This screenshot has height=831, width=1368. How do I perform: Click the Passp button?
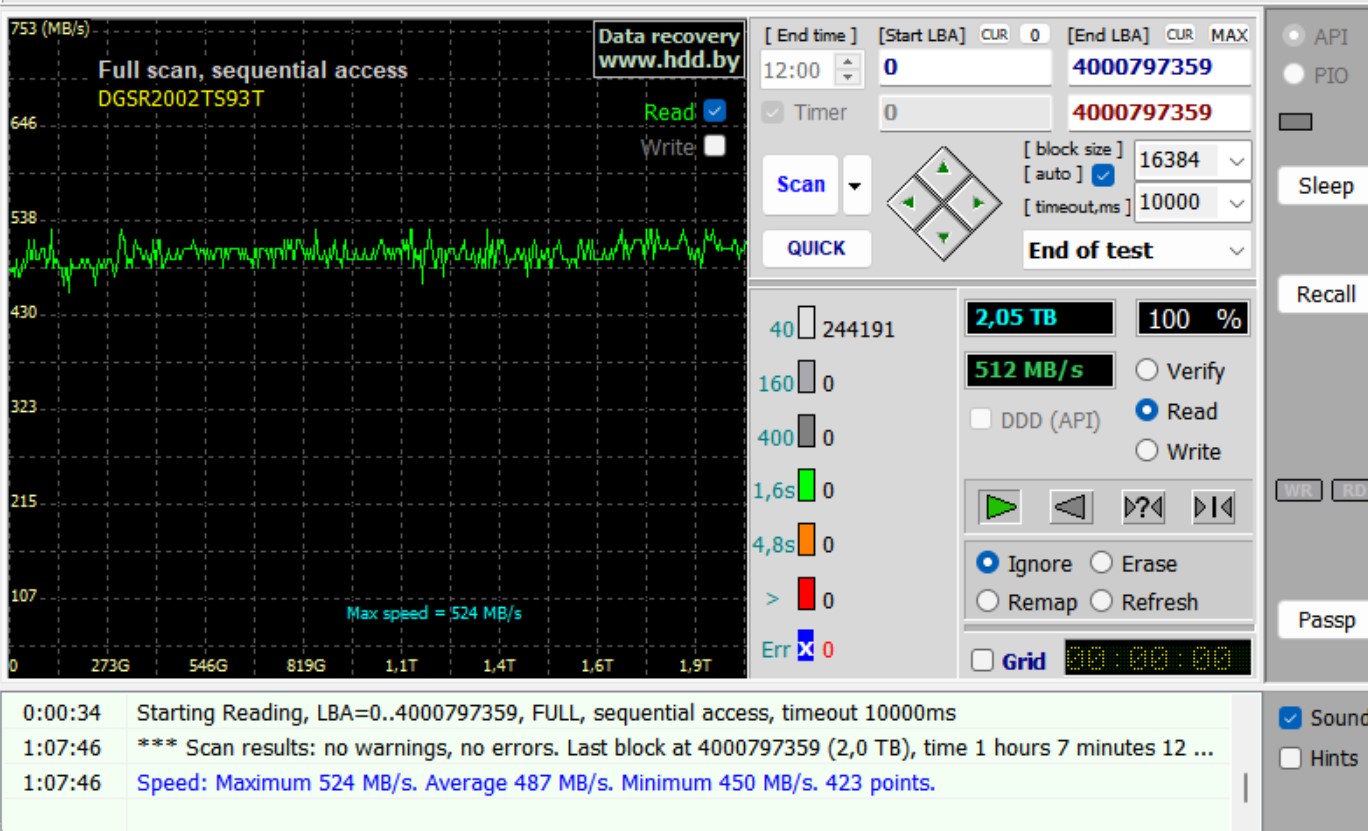click(1323, 620)
